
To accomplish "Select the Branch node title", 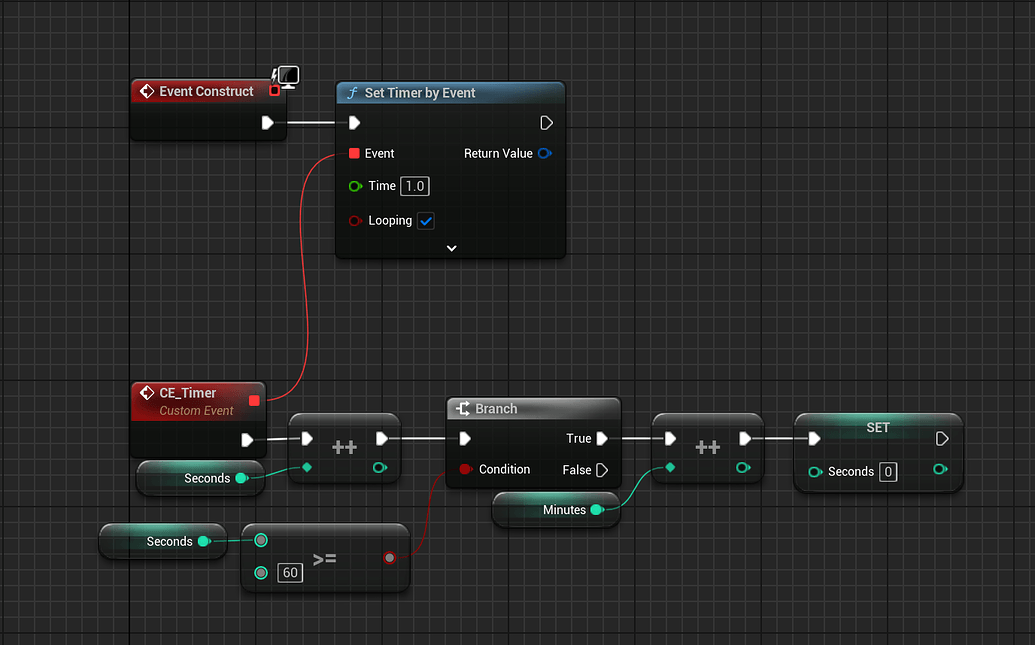I will tap(496, 409).
